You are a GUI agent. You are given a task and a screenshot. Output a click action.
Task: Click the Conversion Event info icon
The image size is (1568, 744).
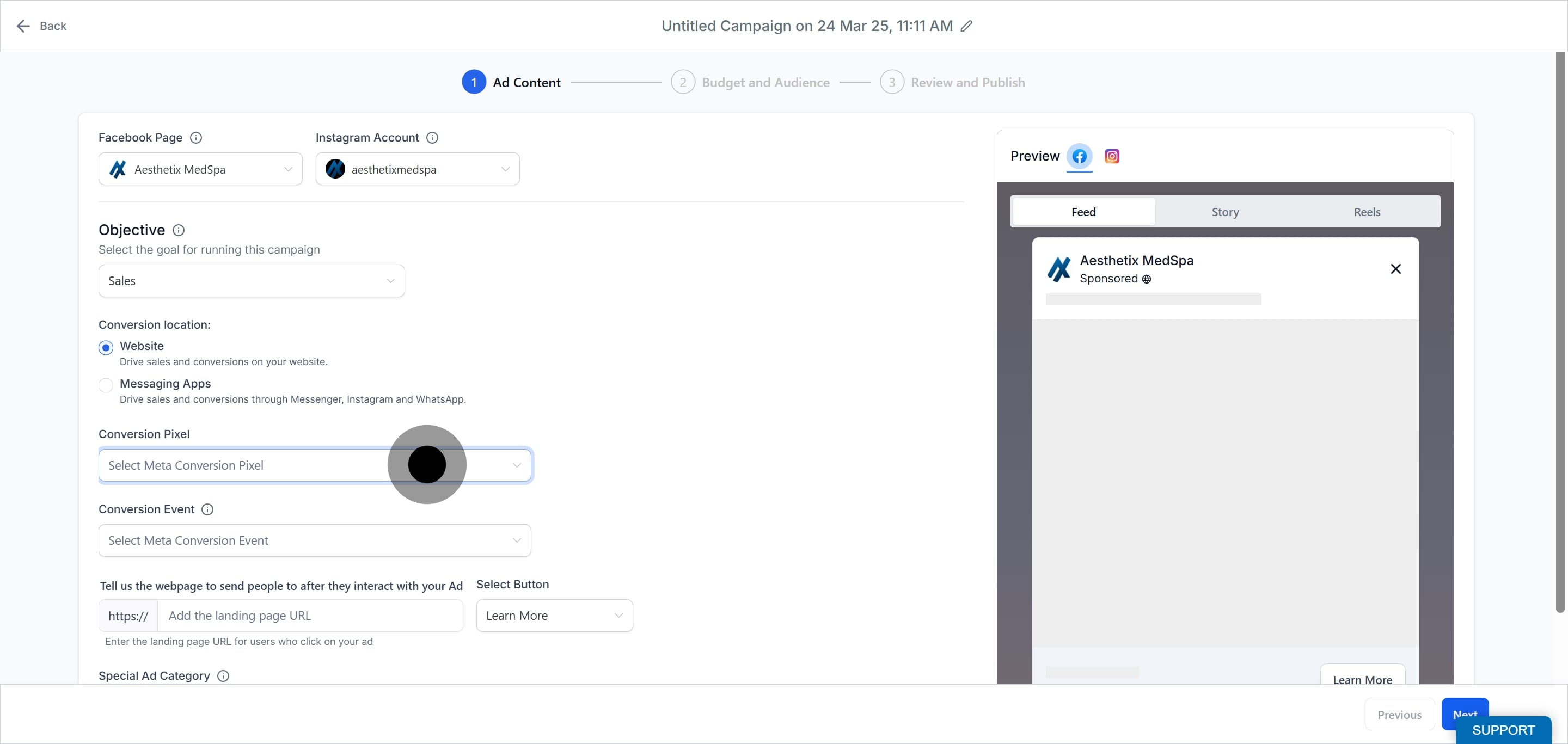point(207,509)
